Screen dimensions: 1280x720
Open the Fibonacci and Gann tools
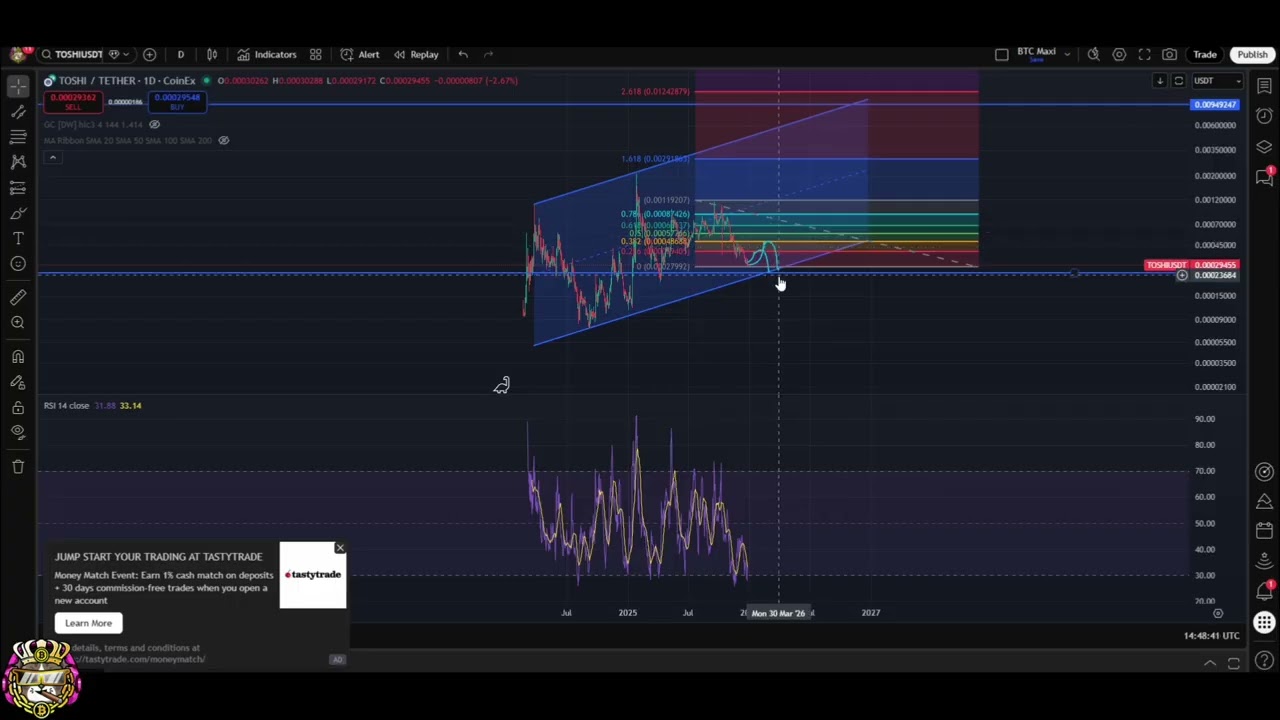18,137
